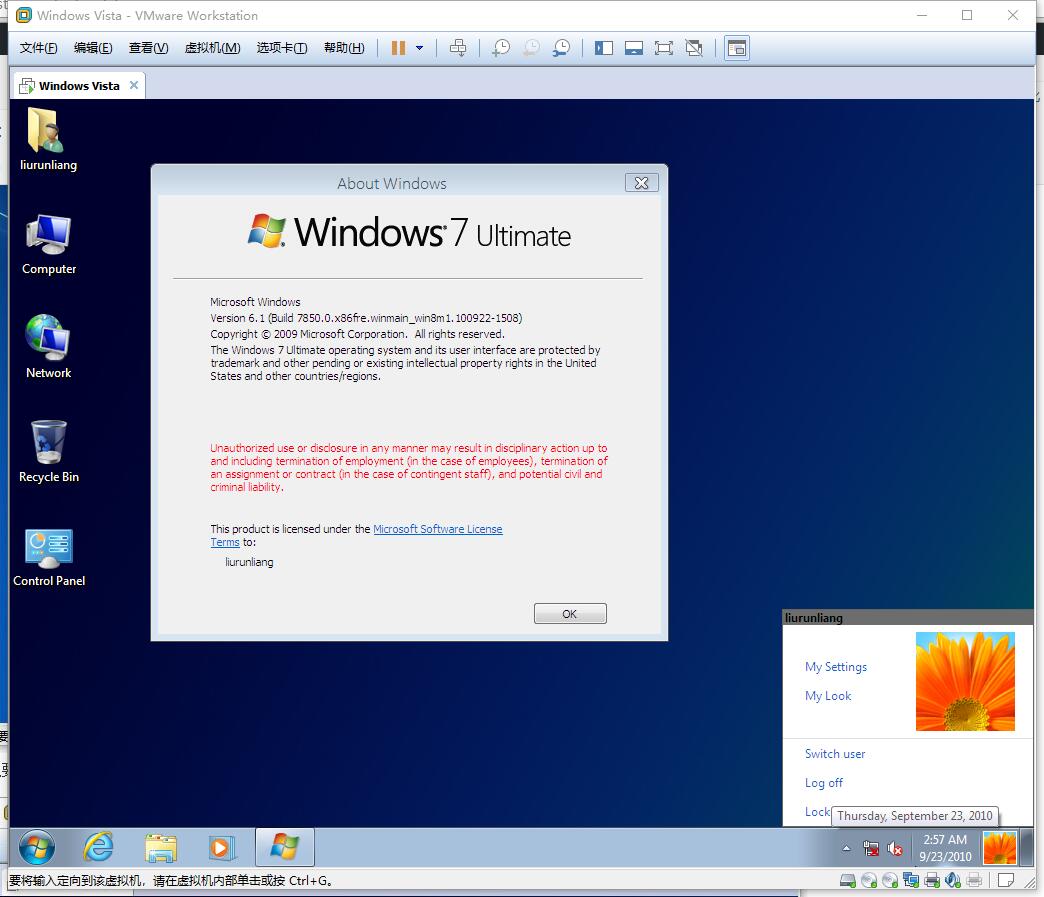Click the console view toolbar button

tap(737, 48)
